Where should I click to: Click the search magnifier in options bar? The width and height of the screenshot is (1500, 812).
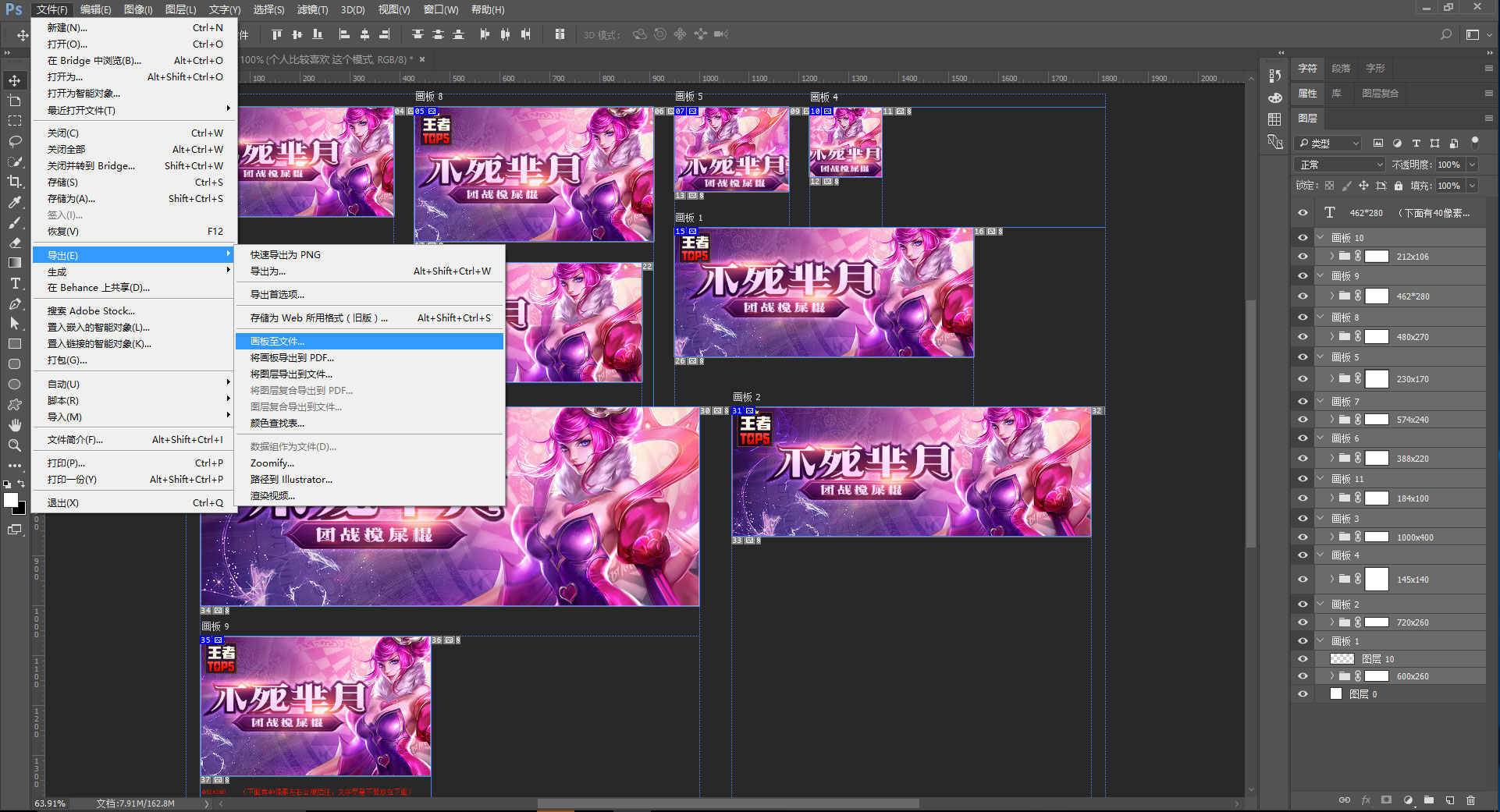click(x=1446, y=34)
